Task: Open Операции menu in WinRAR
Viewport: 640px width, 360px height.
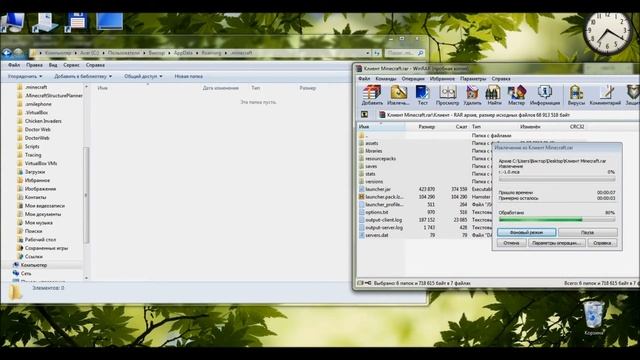Action: click(413, 79)
